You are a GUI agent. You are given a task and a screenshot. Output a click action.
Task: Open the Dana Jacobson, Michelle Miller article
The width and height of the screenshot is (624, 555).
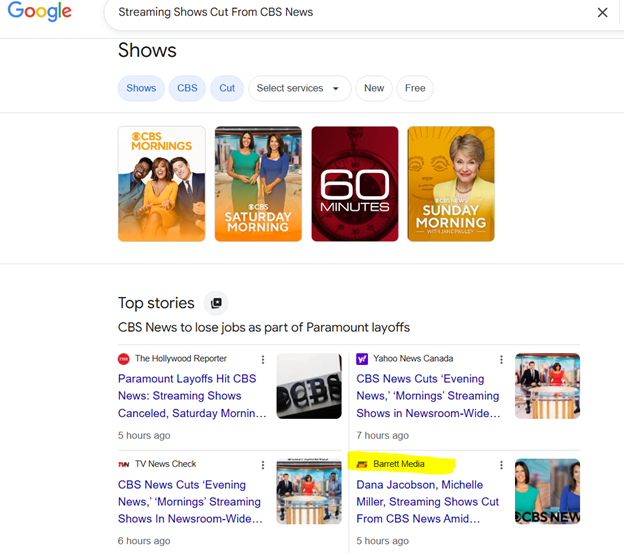click(x=427, y=502)
